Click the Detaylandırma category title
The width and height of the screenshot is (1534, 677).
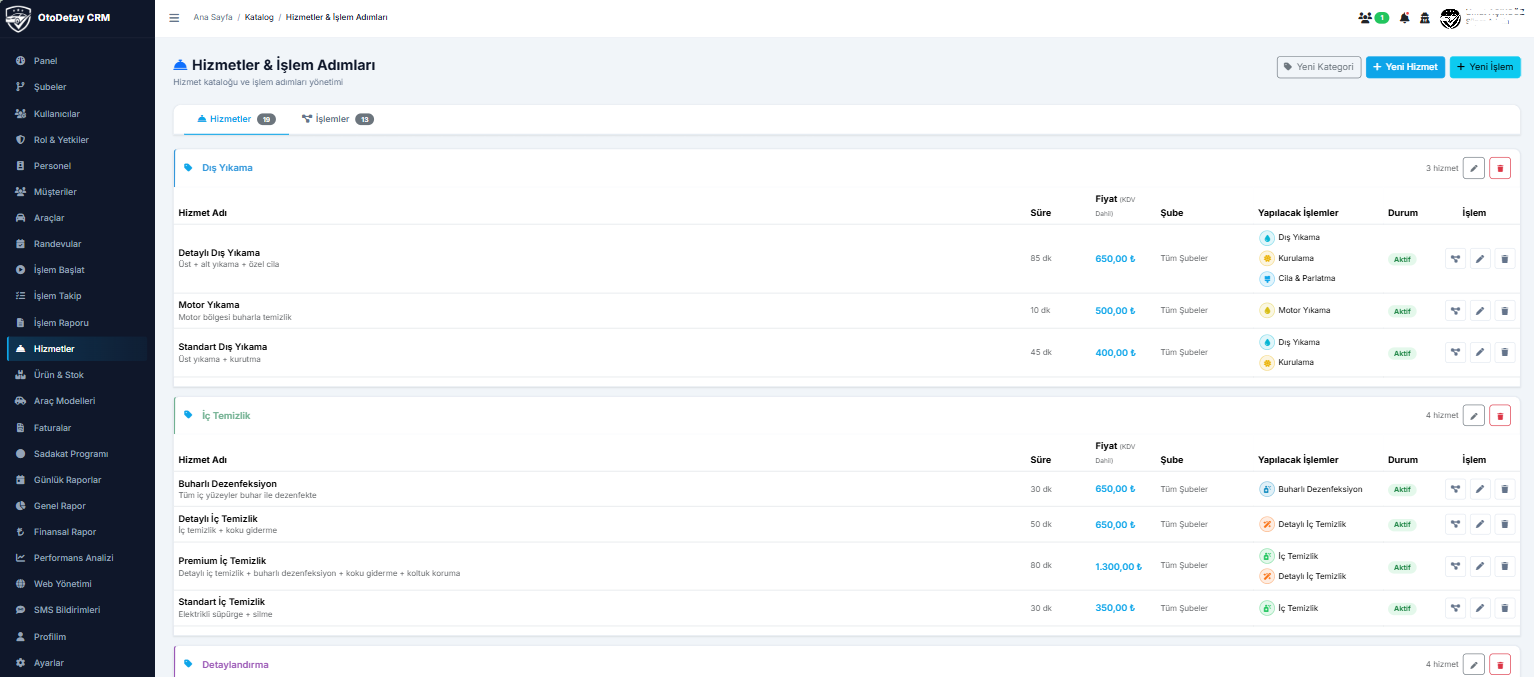(x=235, y=664)
